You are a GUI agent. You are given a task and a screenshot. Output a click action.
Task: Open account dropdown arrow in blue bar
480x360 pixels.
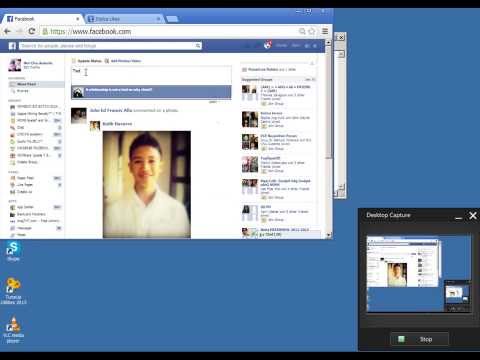click(x=315, y=46)
